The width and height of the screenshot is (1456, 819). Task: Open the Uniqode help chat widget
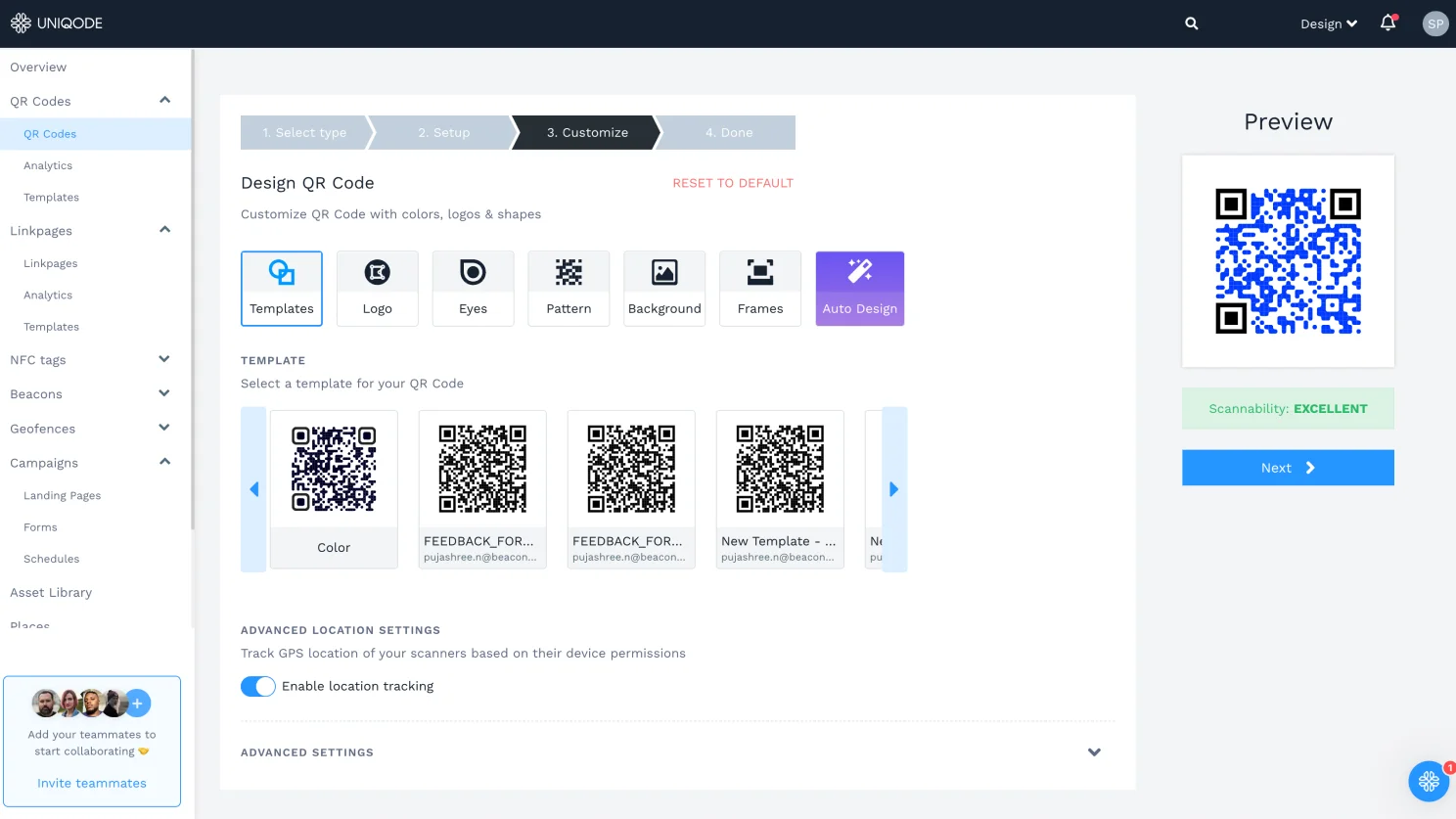1428,781
